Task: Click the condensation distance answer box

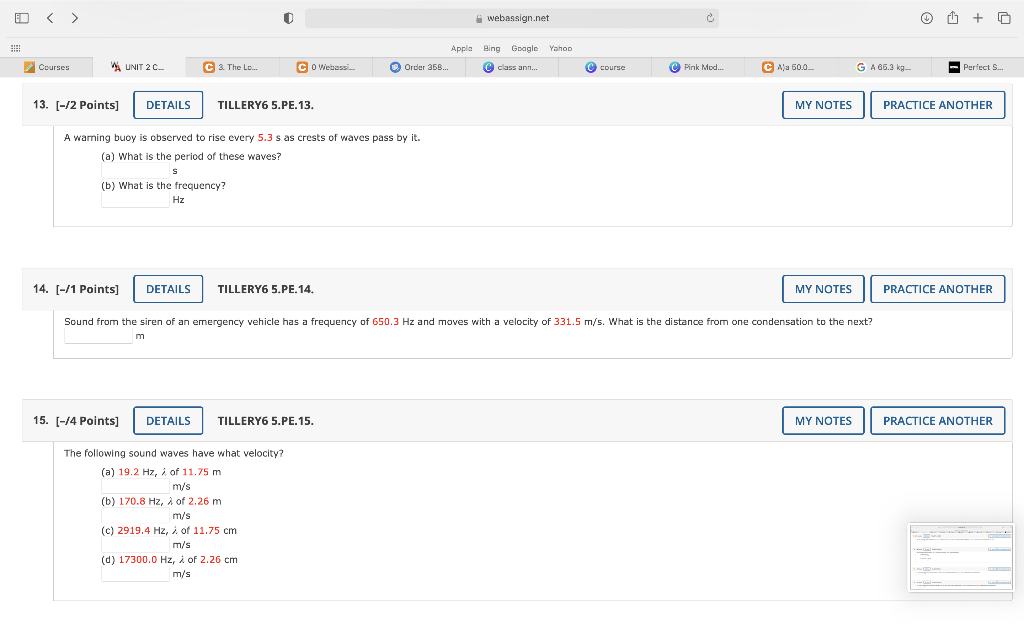Action: tap(97, 335)
